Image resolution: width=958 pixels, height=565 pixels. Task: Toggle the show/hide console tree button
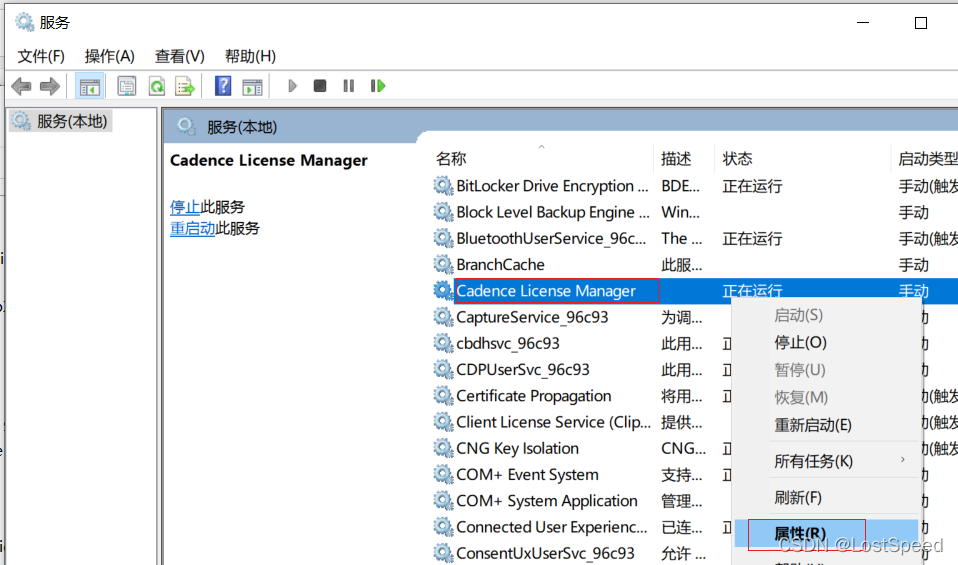(89, 86)
